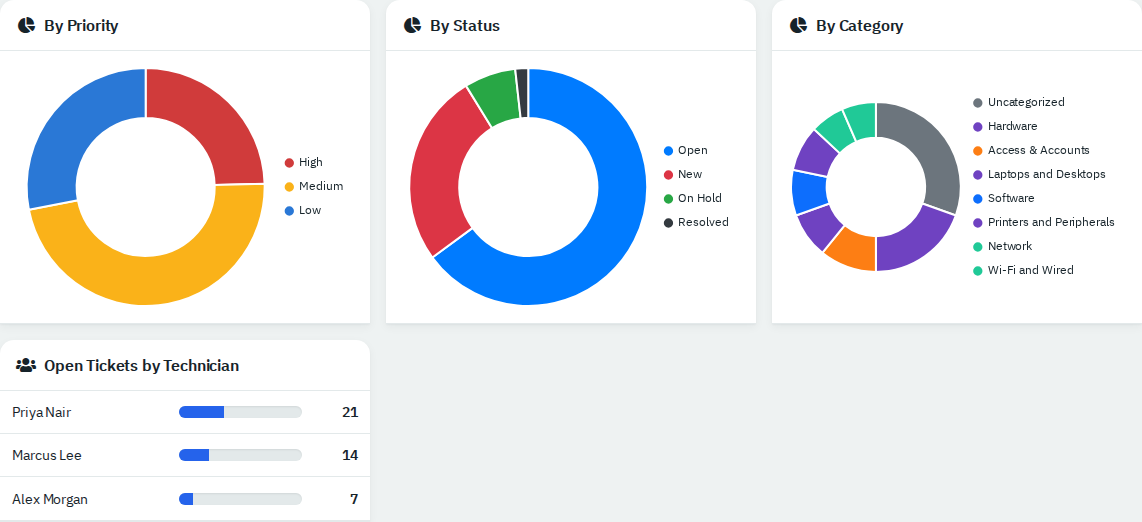Toggle the Software legend entry
Image resolution: width=1142 pixels, height=522 pixels.
(x=1004, y=198)
